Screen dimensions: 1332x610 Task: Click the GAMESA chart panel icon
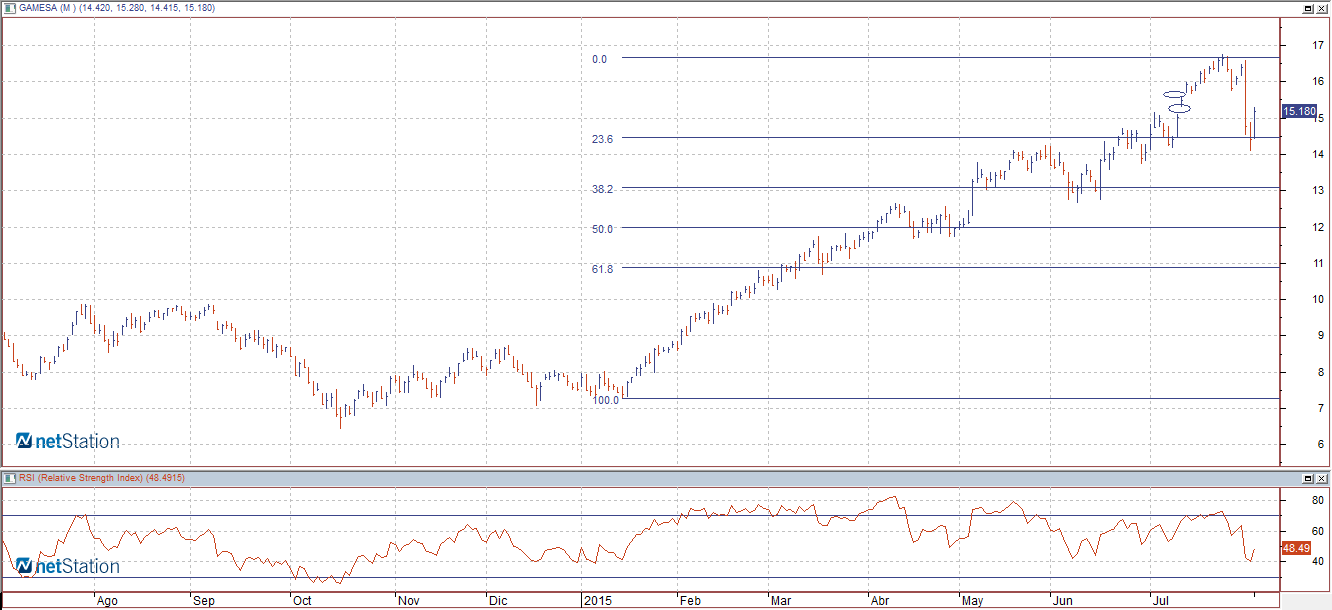pos(9,8)
